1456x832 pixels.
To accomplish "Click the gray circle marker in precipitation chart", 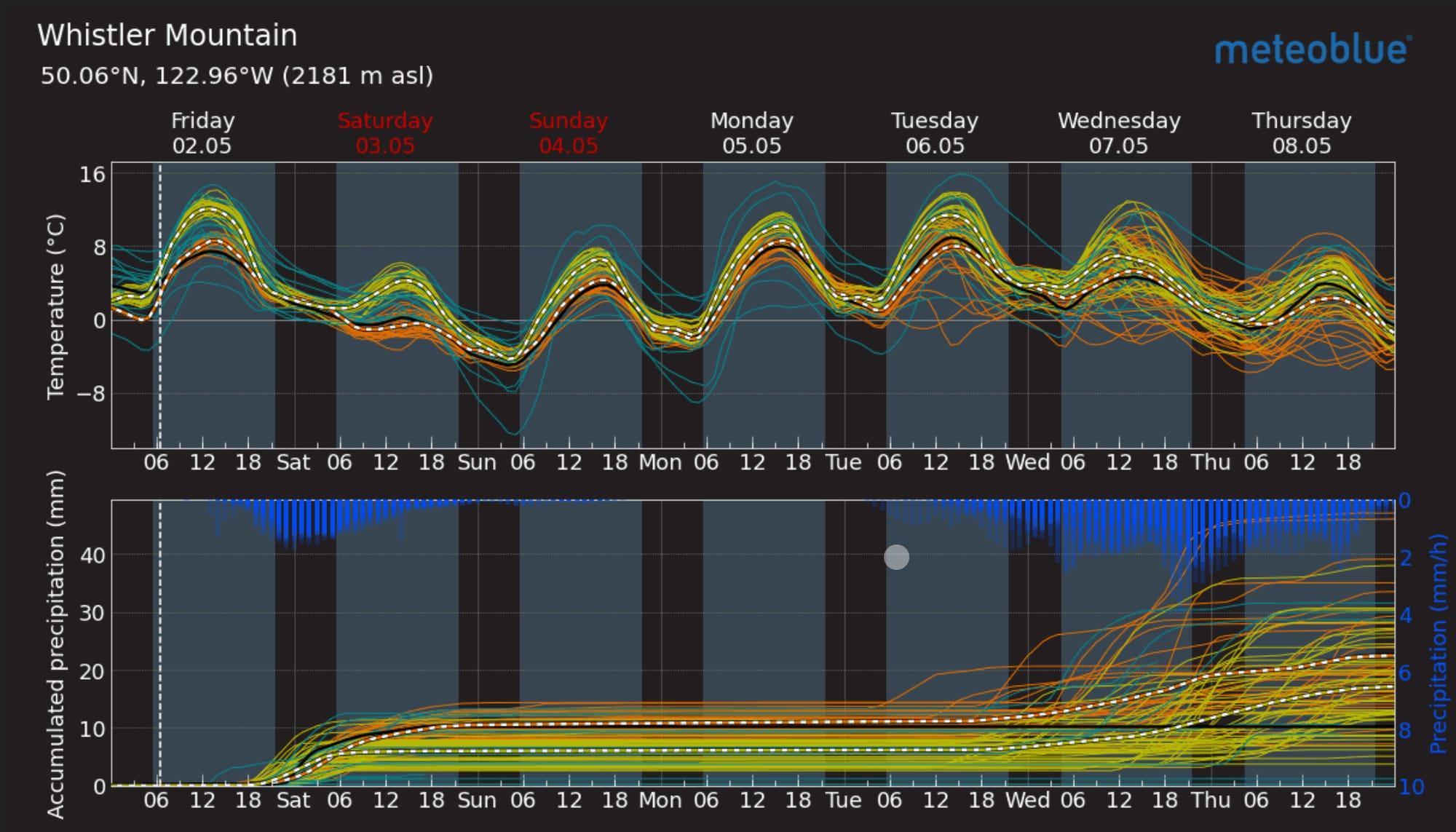I will tap(896, 557).
